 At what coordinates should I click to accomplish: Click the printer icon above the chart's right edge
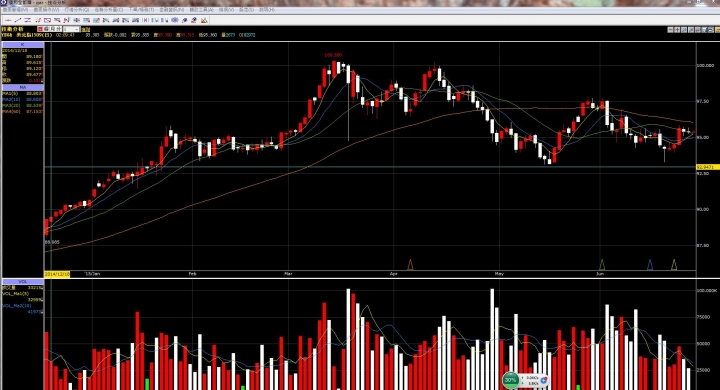(711, 29)
